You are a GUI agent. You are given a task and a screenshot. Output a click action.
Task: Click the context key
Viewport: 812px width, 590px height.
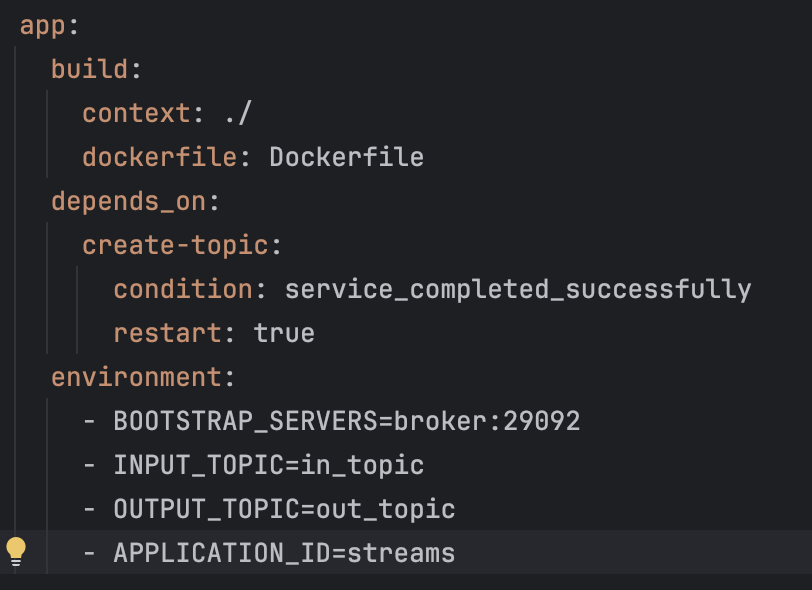(x=137, y=113)
